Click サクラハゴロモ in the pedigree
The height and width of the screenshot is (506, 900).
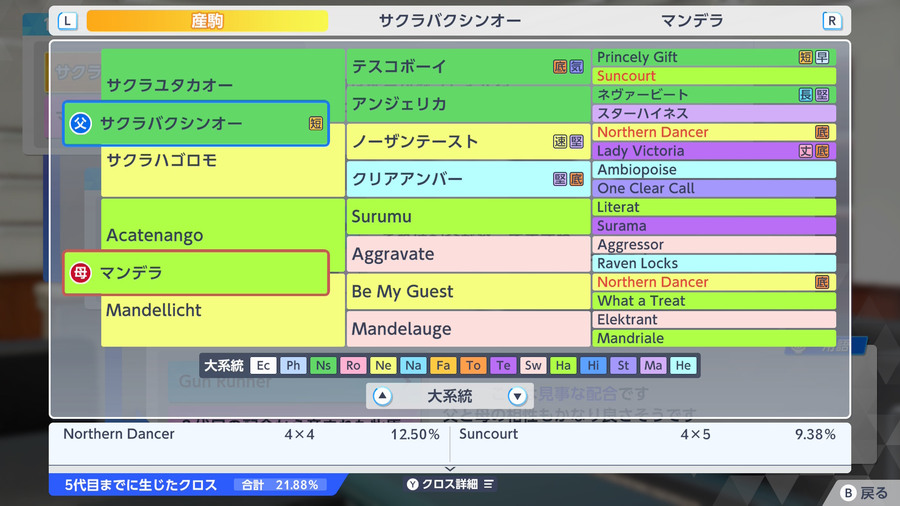click(x=162, y=160)
